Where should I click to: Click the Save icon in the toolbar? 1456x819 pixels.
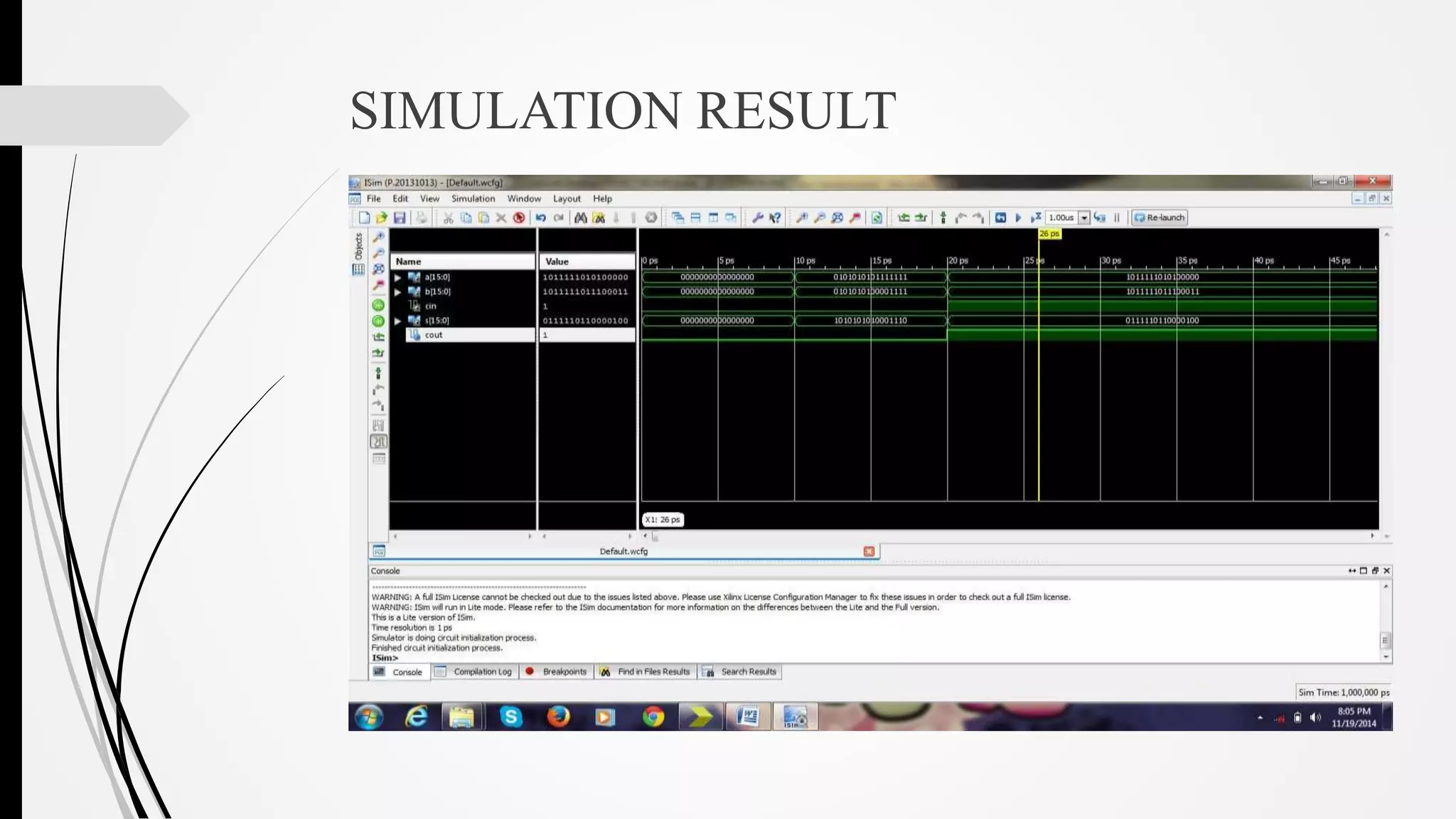pos(400,218)
